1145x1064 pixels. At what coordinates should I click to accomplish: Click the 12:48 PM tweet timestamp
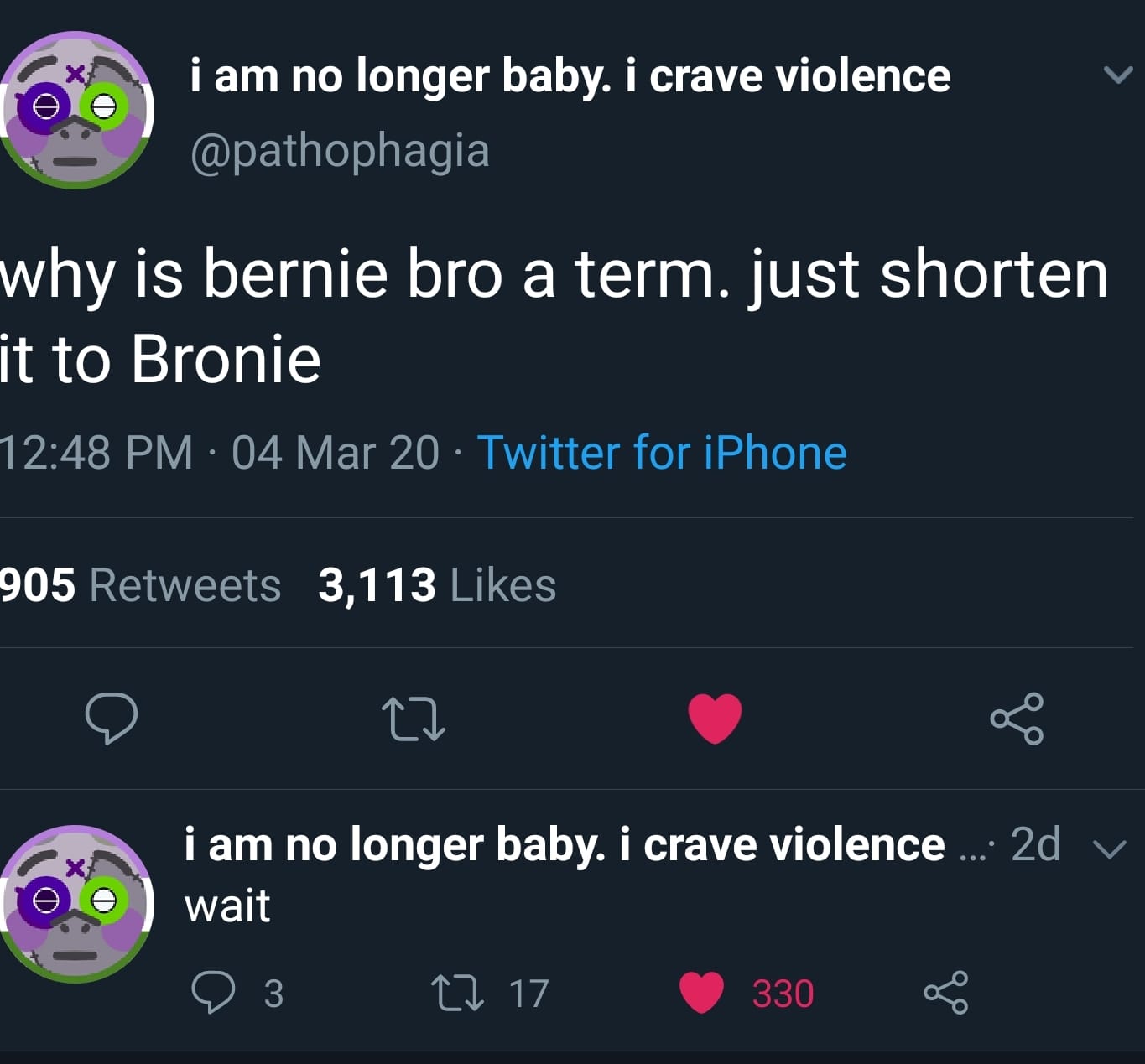96,453
